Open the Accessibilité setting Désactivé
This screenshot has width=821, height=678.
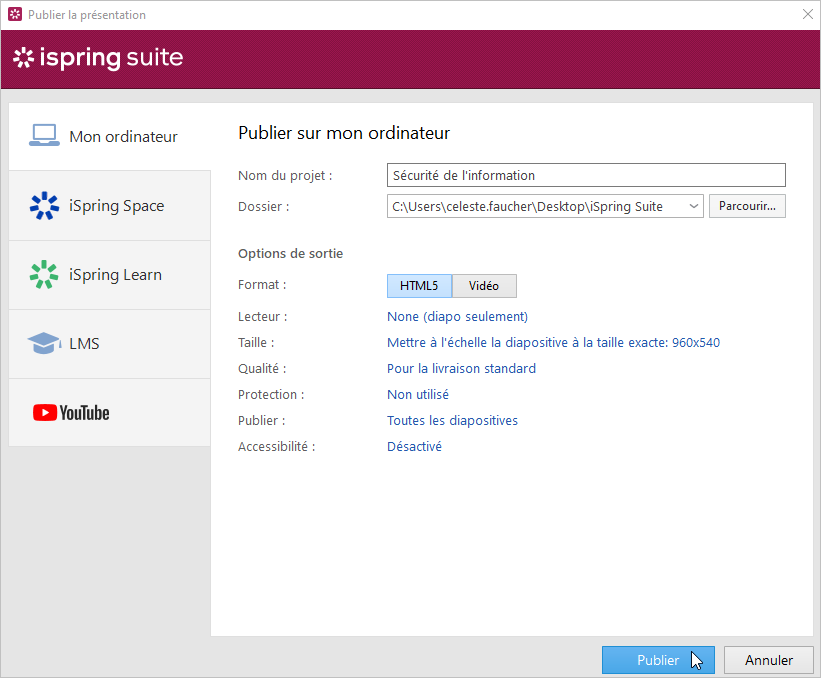pyautogui.click(x=414, y=446)
